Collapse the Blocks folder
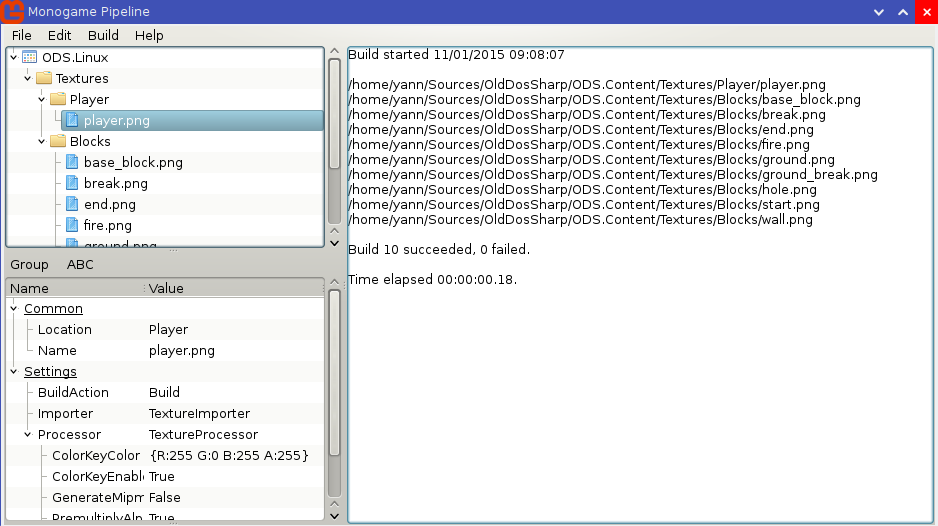This screenshot has width=938, height=526. [x=42, y=141]
